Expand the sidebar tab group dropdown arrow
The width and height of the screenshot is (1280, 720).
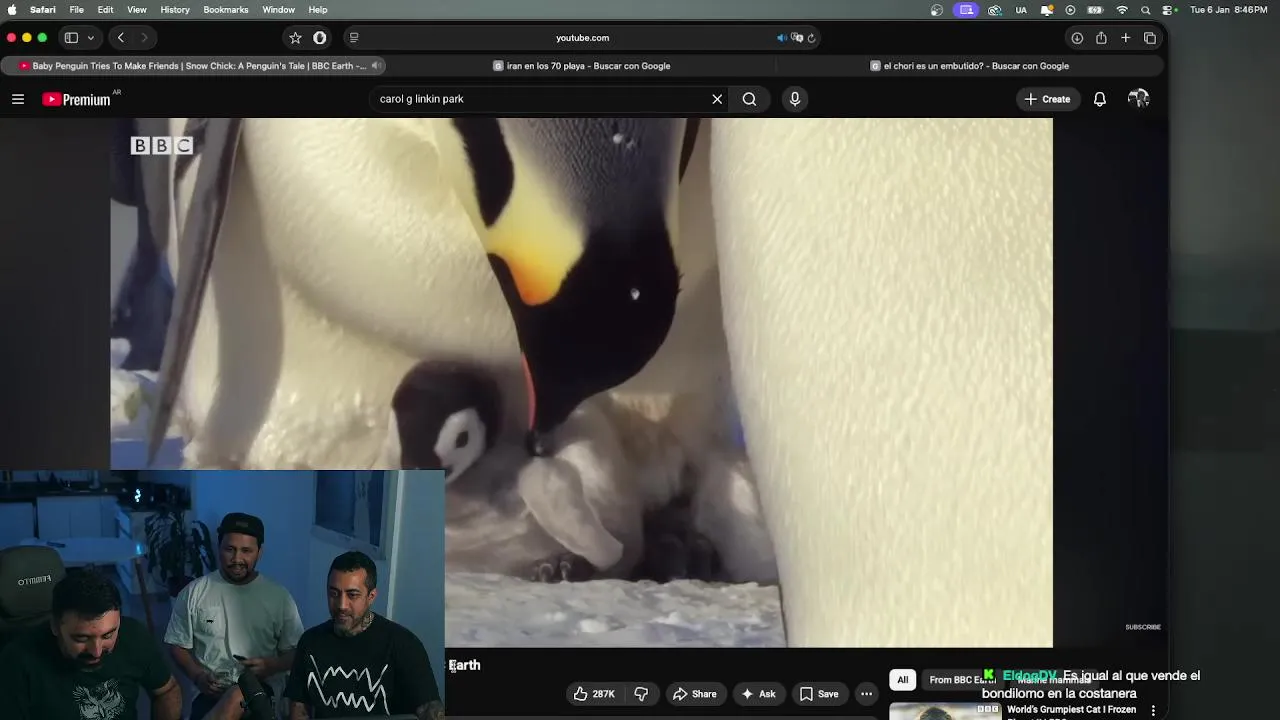[x=90, y=38]
